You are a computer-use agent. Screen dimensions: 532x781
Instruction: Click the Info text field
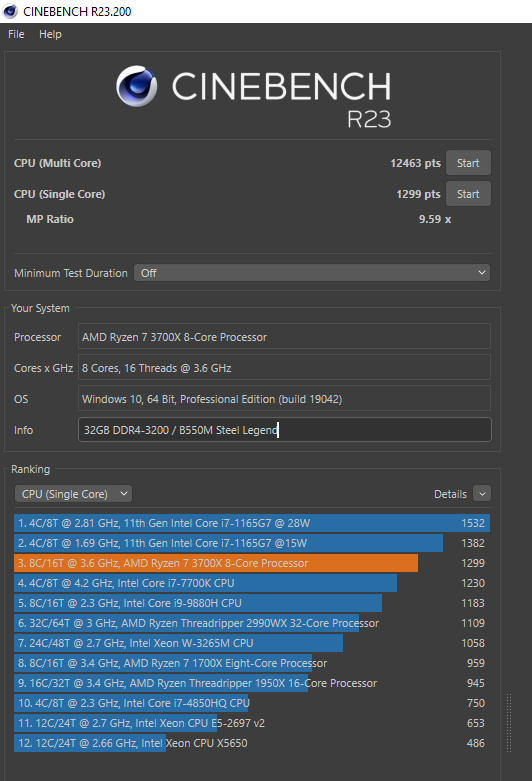[284, 429]
